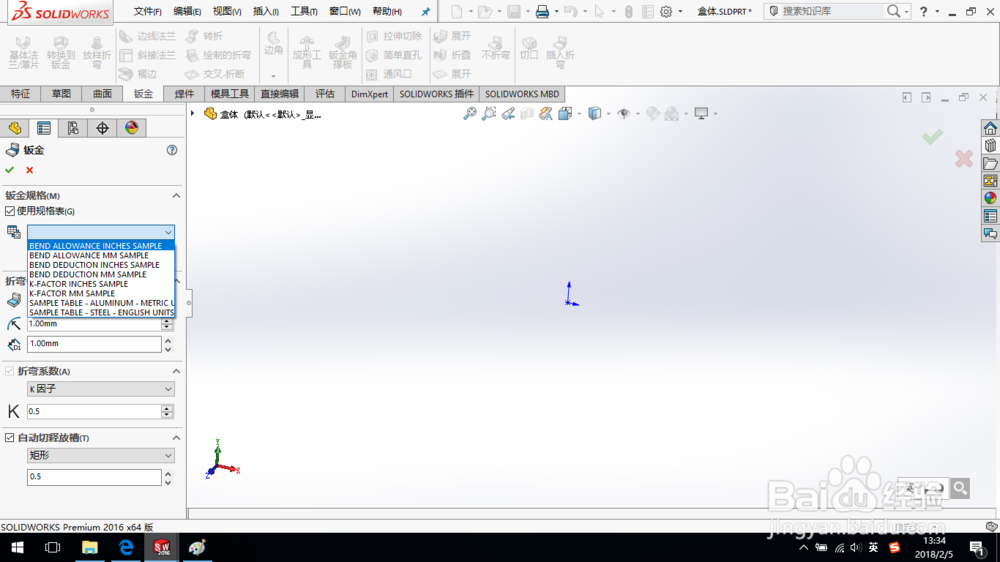Open the 工具 menu

click(304, 11)
